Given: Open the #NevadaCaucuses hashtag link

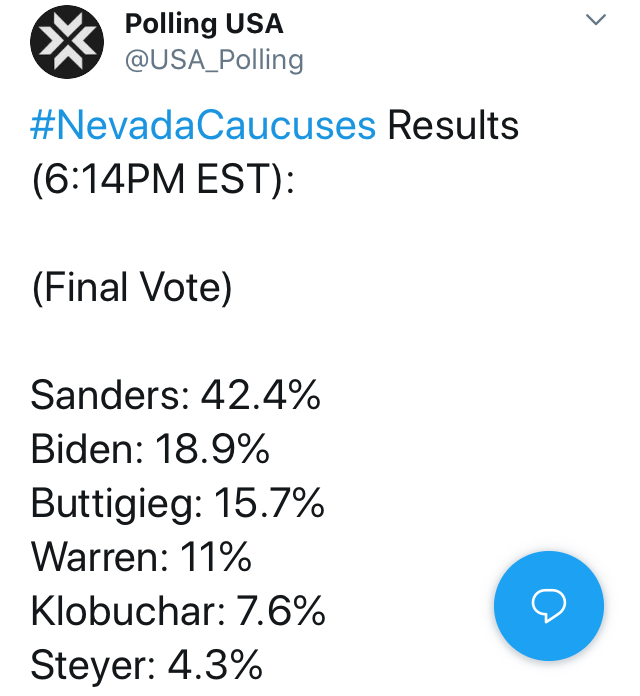Looking at the screenshot, I should [203, 126].
